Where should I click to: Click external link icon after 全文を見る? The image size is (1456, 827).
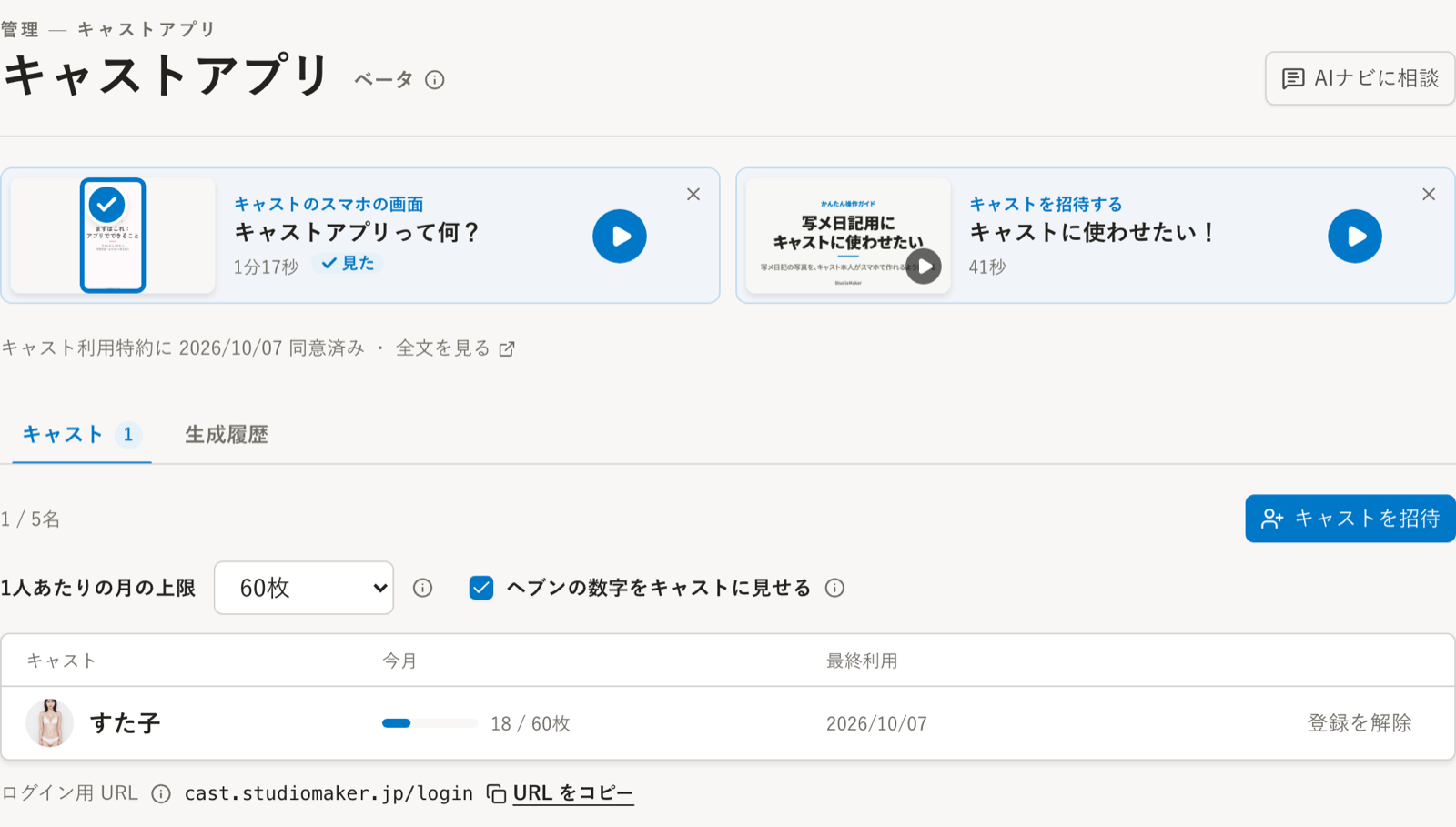point(507,348)
